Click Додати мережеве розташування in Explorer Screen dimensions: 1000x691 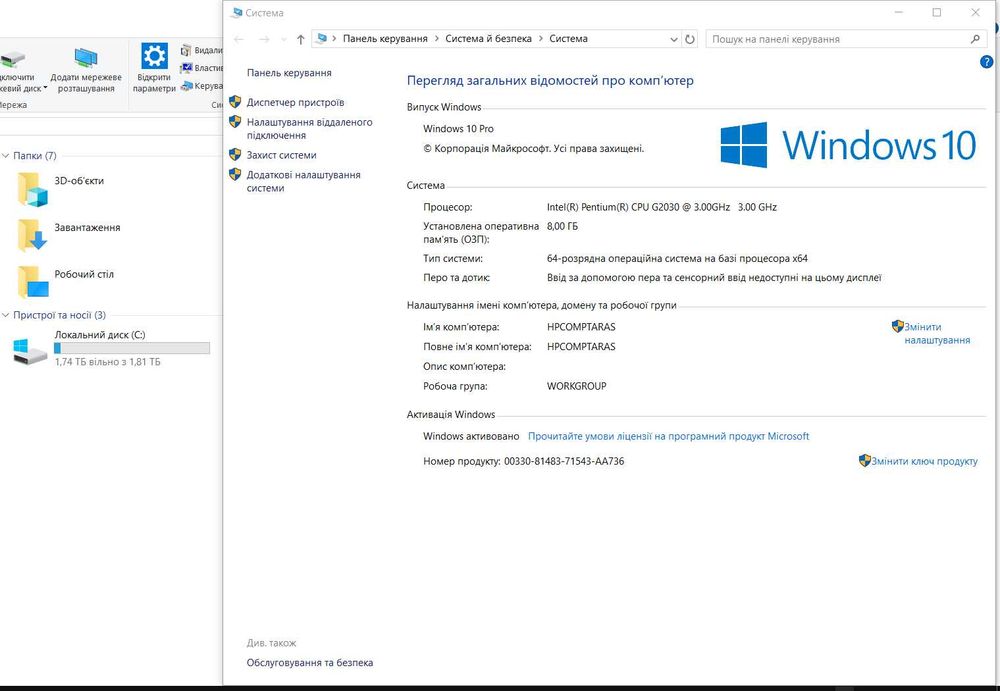coord(86,69)
